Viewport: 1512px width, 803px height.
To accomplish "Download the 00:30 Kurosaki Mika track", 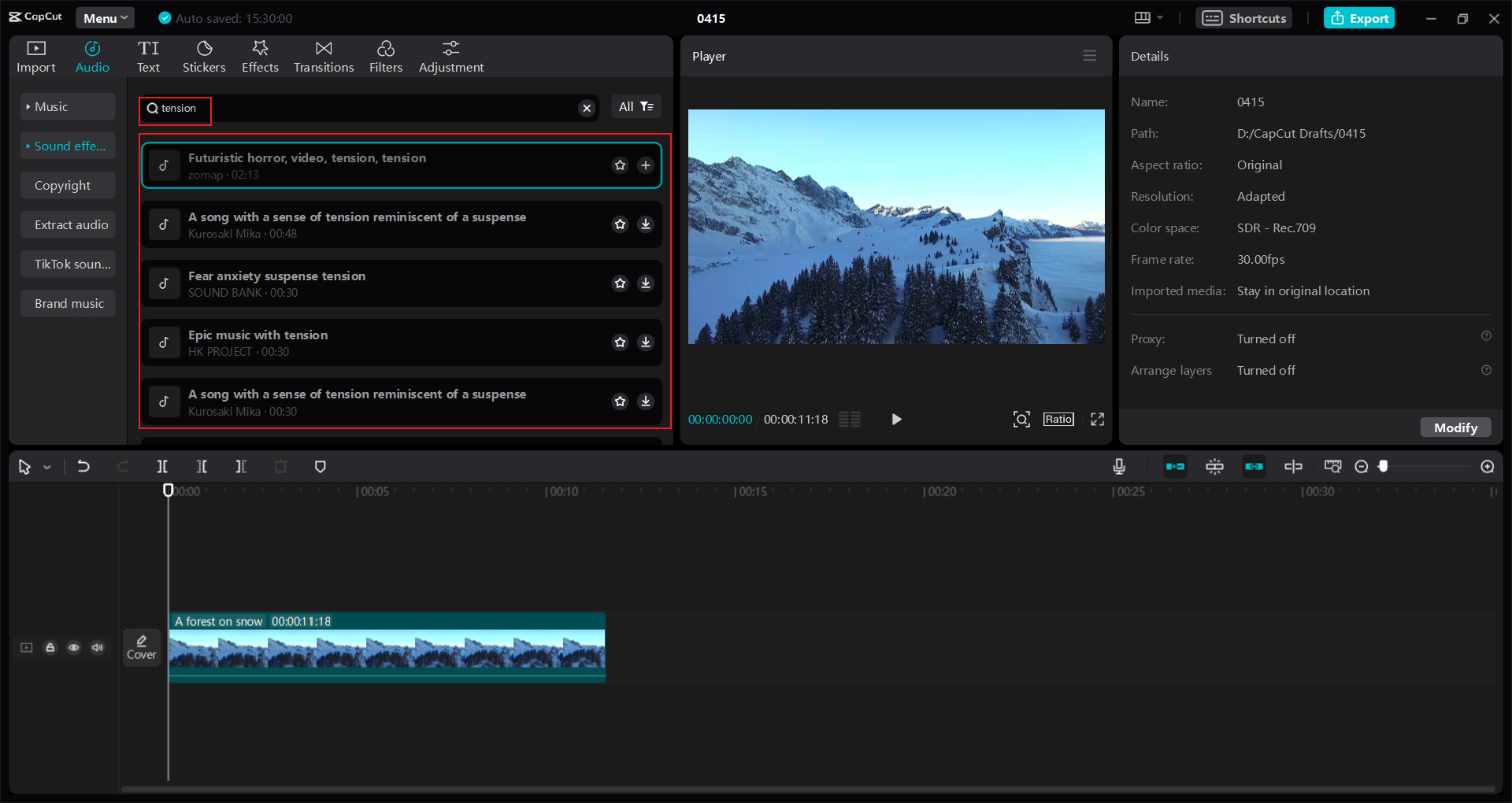I will tap(646, 401).
